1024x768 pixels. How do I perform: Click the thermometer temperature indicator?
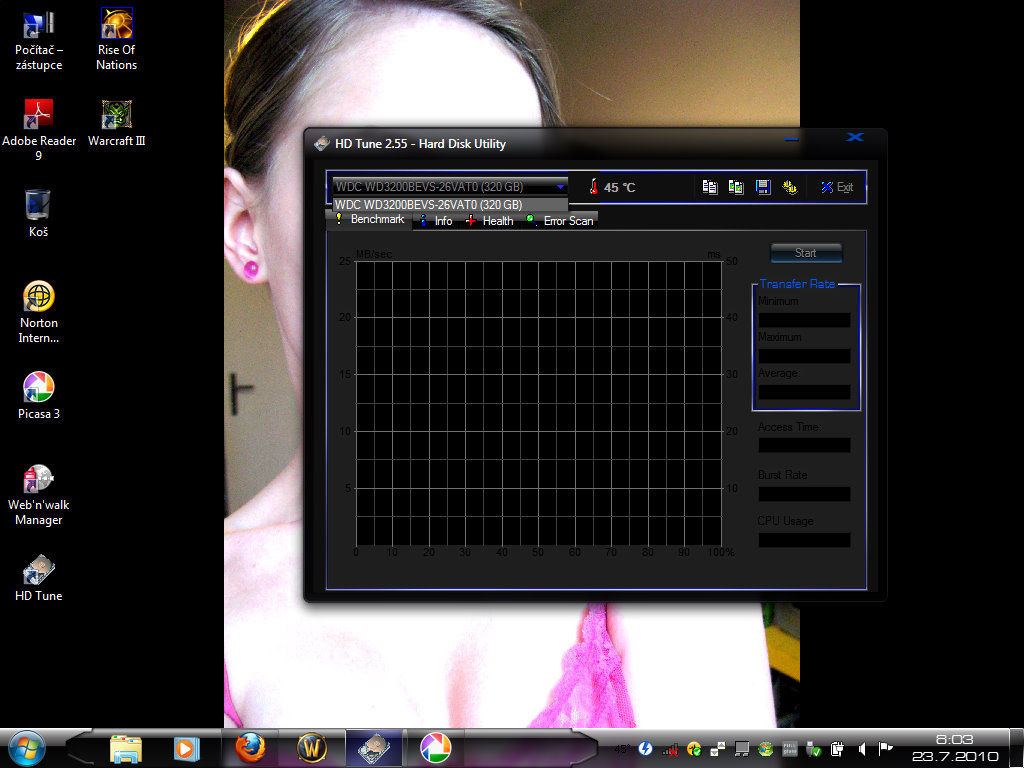pos(594,187)
